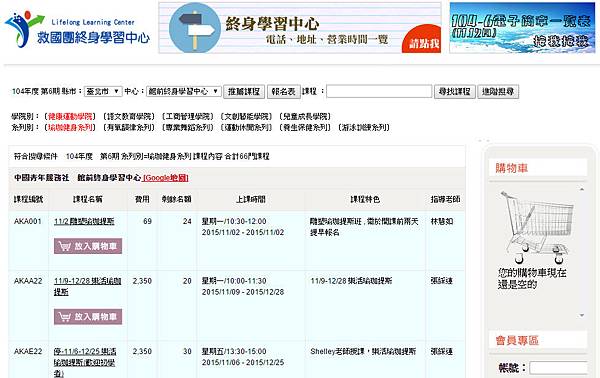This screenshot has width=600, height=378.
Task: Click the cart panel scroll-down arrow
Action: [582, 316]
